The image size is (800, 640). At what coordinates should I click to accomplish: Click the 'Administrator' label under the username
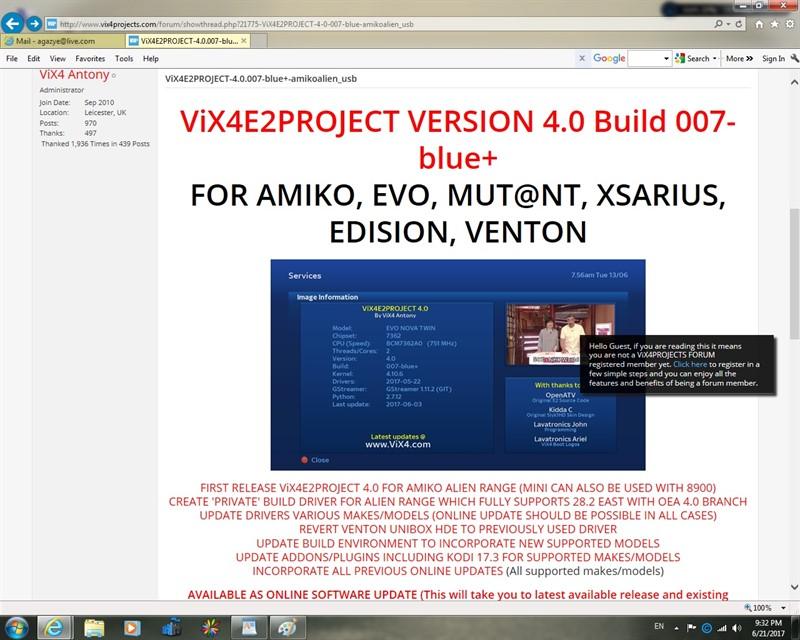pos(62,90)
